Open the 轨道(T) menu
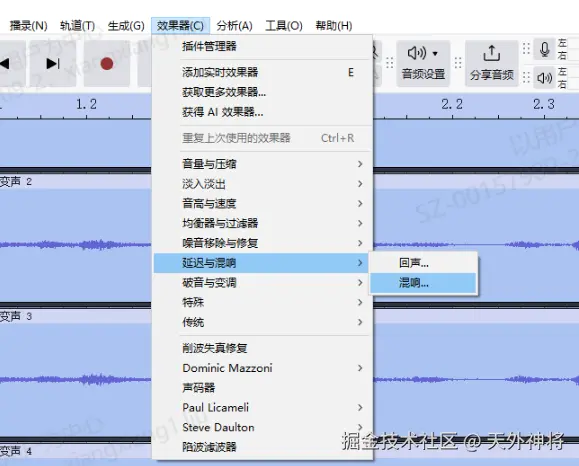This screenshot has height=466, width=579. coord(78,25)
